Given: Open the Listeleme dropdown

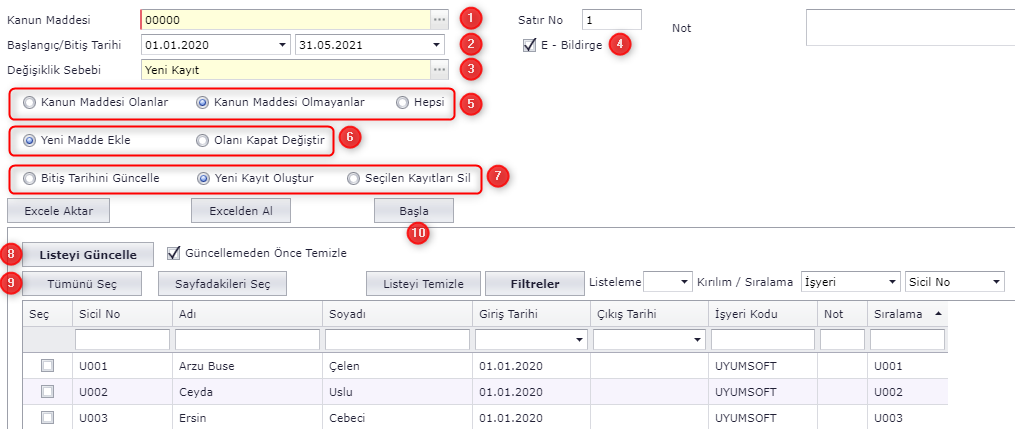Looking at the screenshot, I should 684,283.
